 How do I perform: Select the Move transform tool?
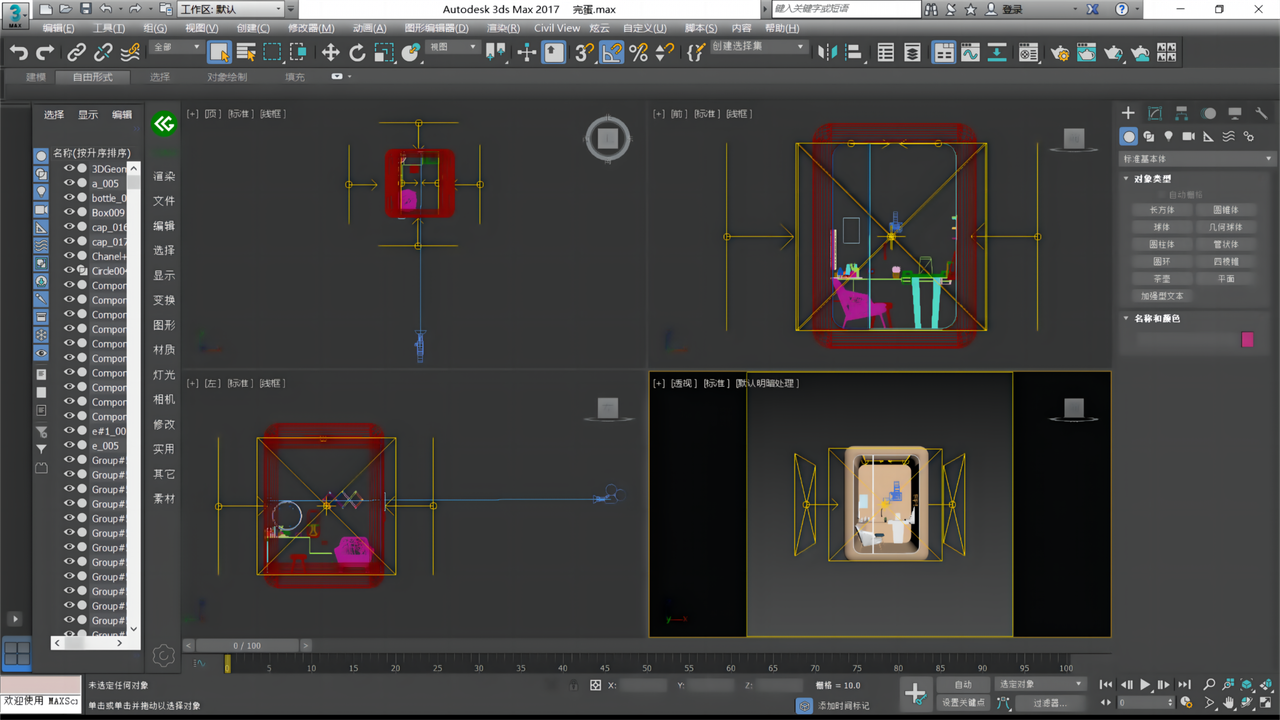point(330,52)
